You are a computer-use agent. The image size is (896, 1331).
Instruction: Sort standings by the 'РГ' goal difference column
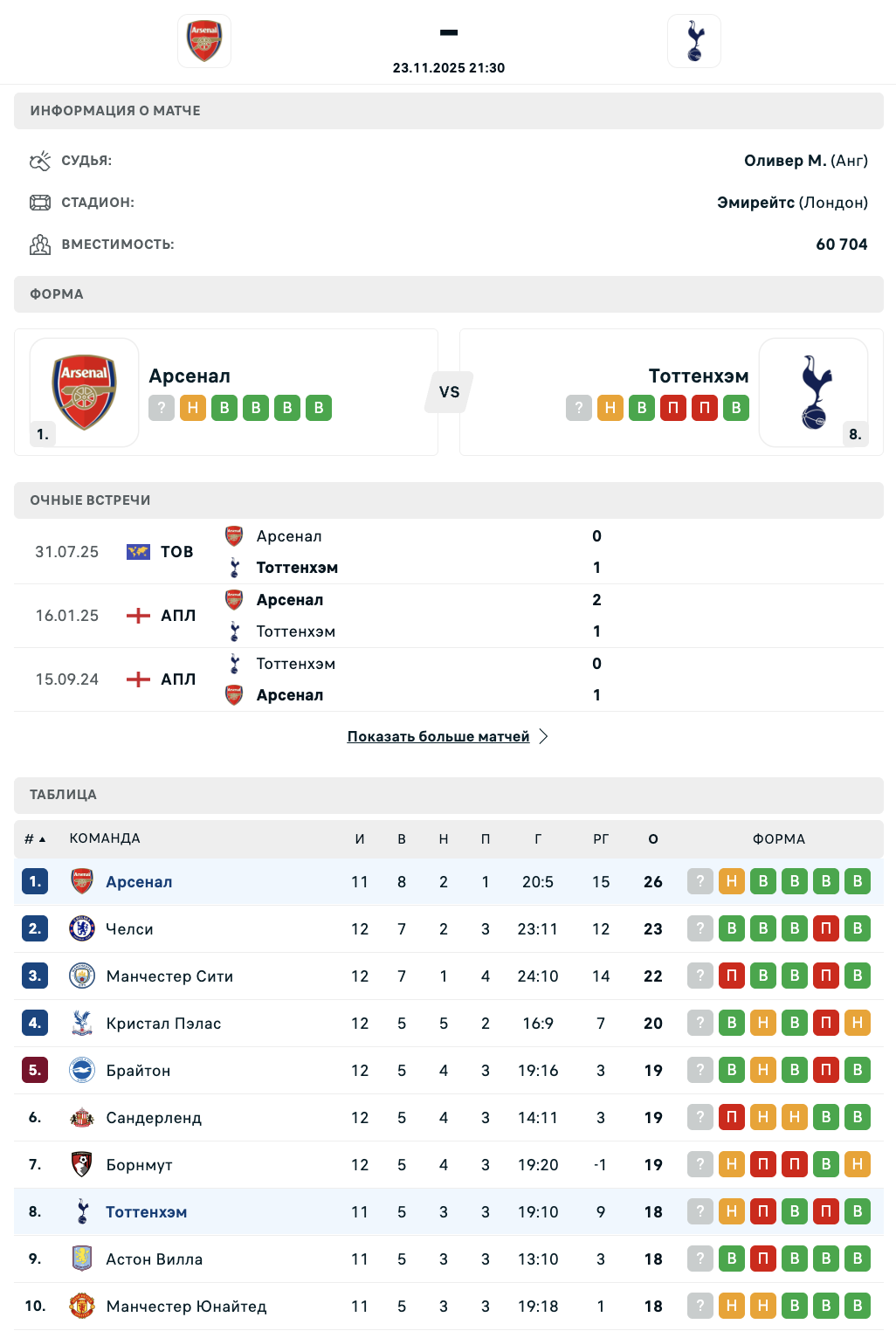pyautogui.click(x=601, y=838)
